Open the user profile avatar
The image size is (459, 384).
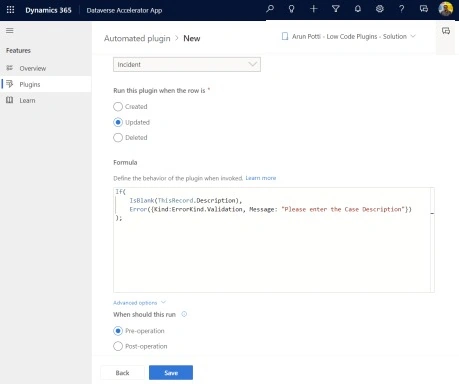[x=445, y=9]
